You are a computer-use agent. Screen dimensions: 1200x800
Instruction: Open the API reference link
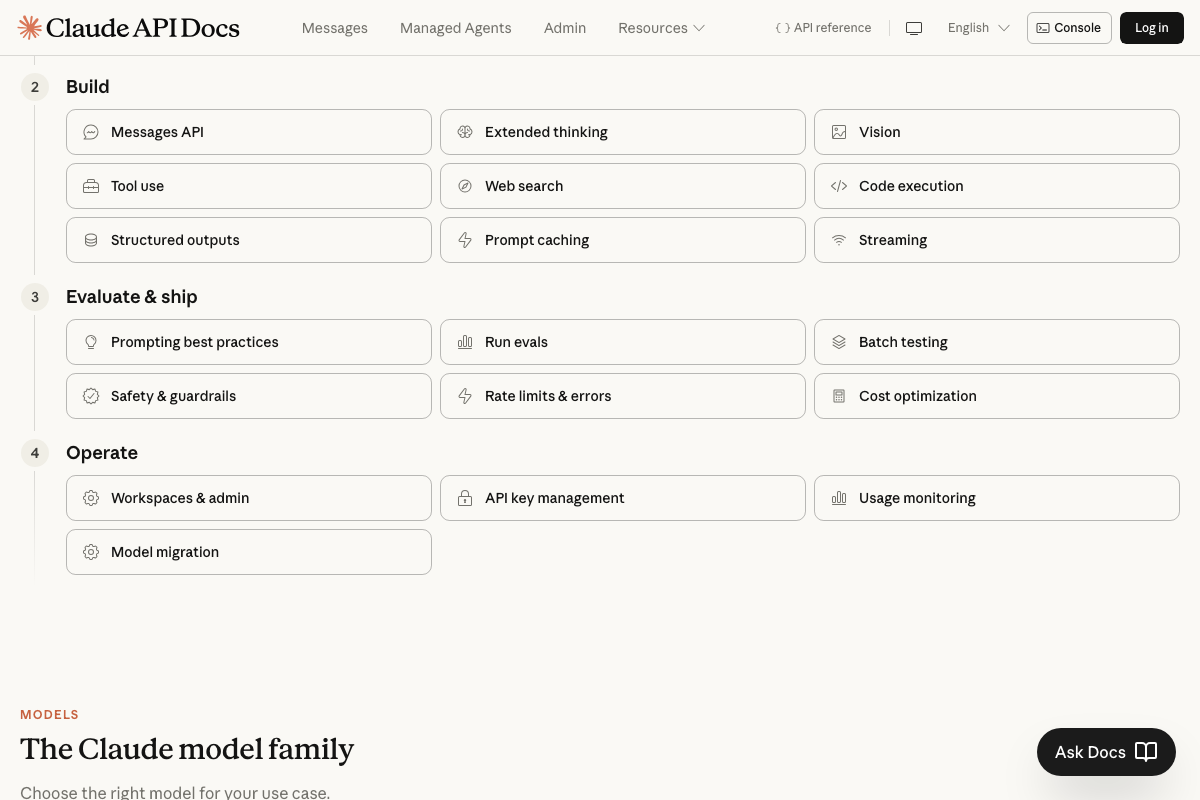(x=823, y=28)
